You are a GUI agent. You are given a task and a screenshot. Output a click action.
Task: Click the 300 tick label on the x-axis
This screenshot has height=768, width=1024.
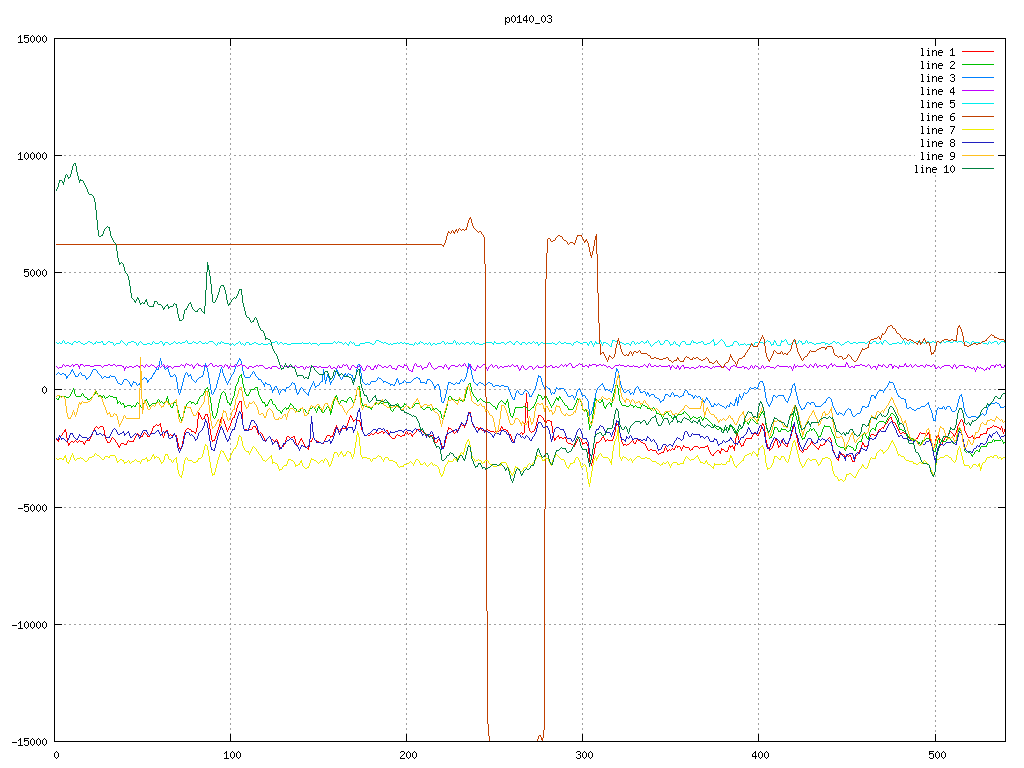[x=583, y=755]
